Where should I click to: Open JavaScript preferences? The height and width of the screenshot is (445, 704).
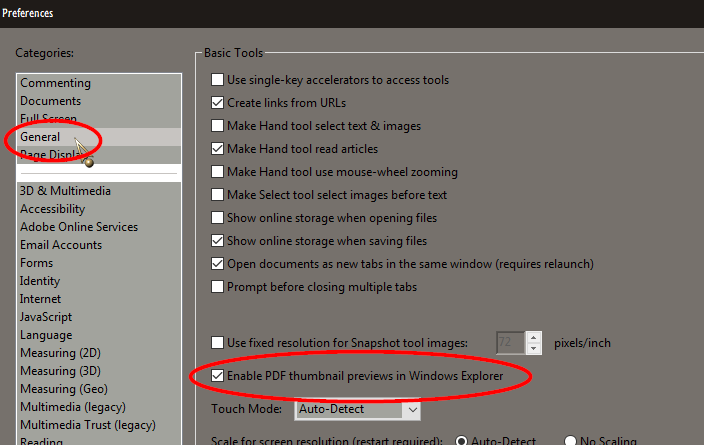tap(99, 317)
